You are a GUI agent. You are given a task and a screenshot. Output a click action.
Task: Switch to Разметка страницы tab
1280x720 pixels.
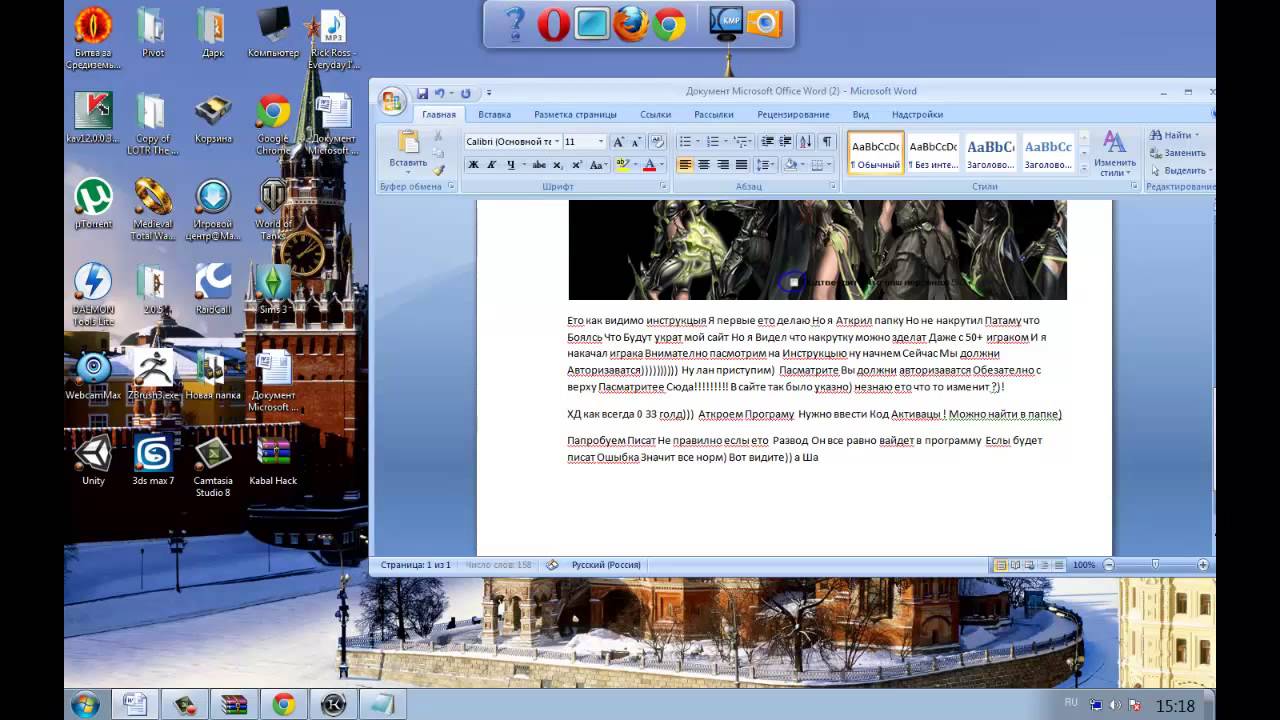coord(575,115)
